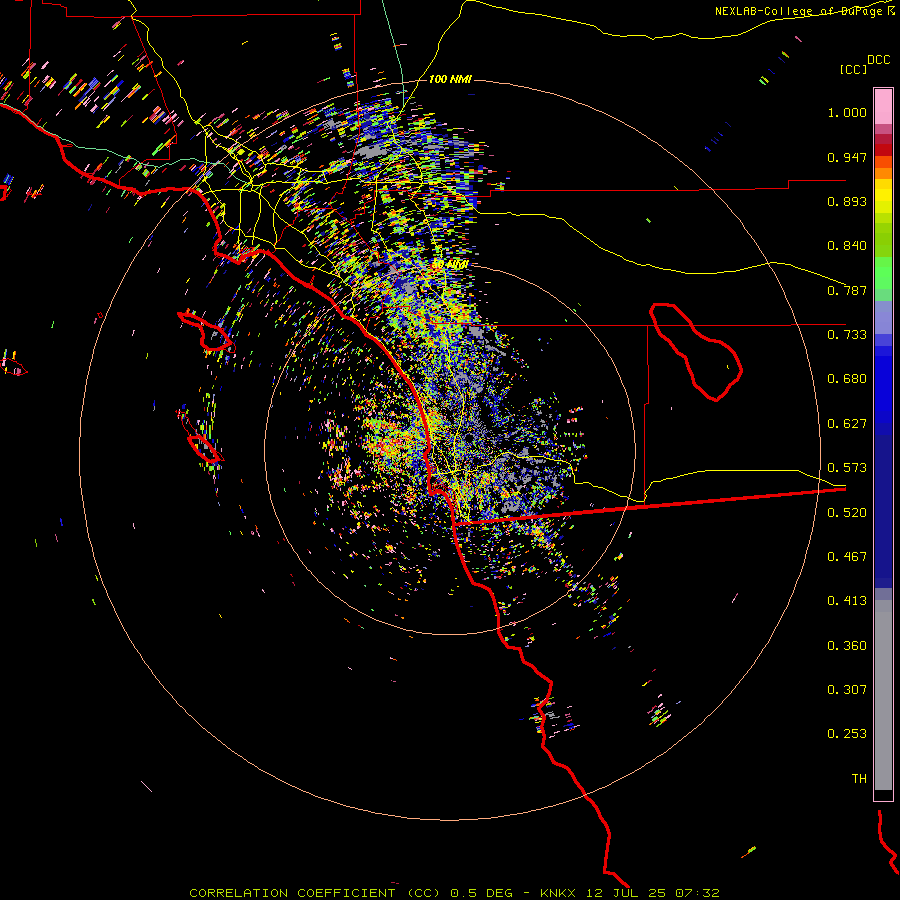This screenshot has width=900, height=900.
Task: Click the 12 JUL 25 date in caption
Action: [x=626, y=893]
